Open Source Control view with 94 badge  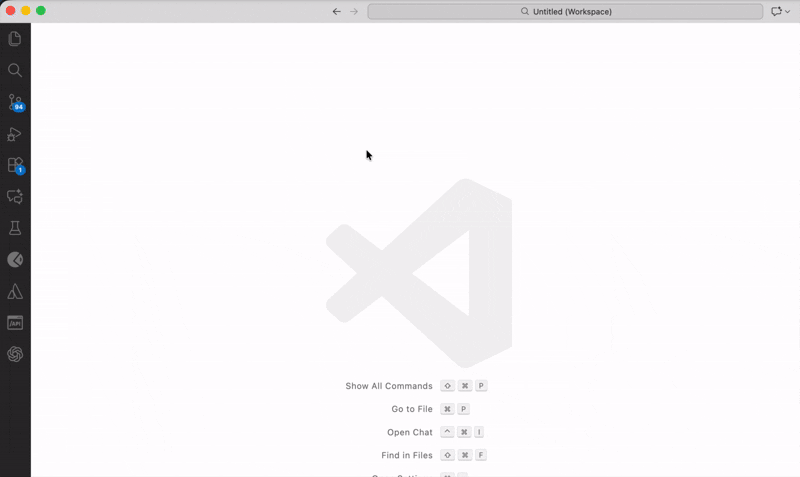(x=15, y=103)
